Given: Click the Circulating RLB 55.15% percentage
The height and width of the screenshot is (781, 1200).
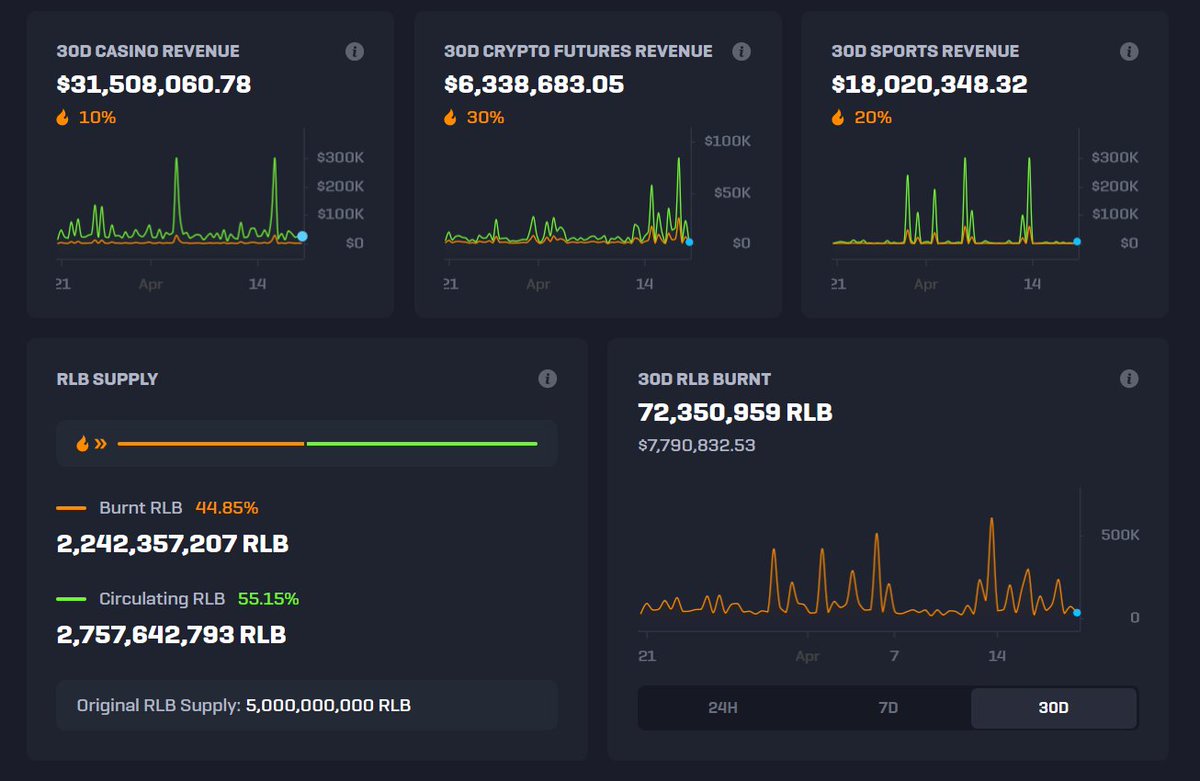Looking at the screenshot, I should point(268,599).
